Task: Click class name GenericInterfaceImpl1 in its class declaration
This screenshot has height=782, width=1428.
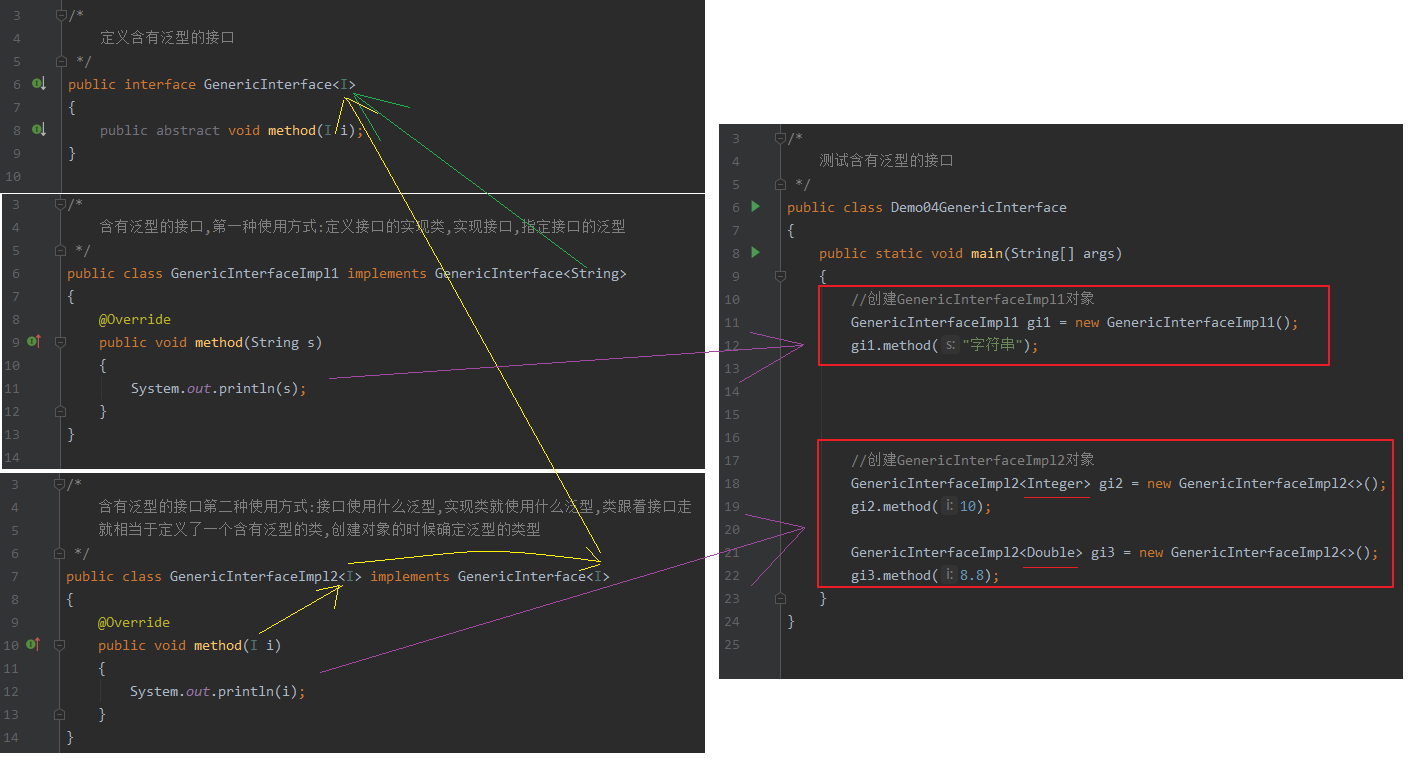Action: [x=255, y=273]
